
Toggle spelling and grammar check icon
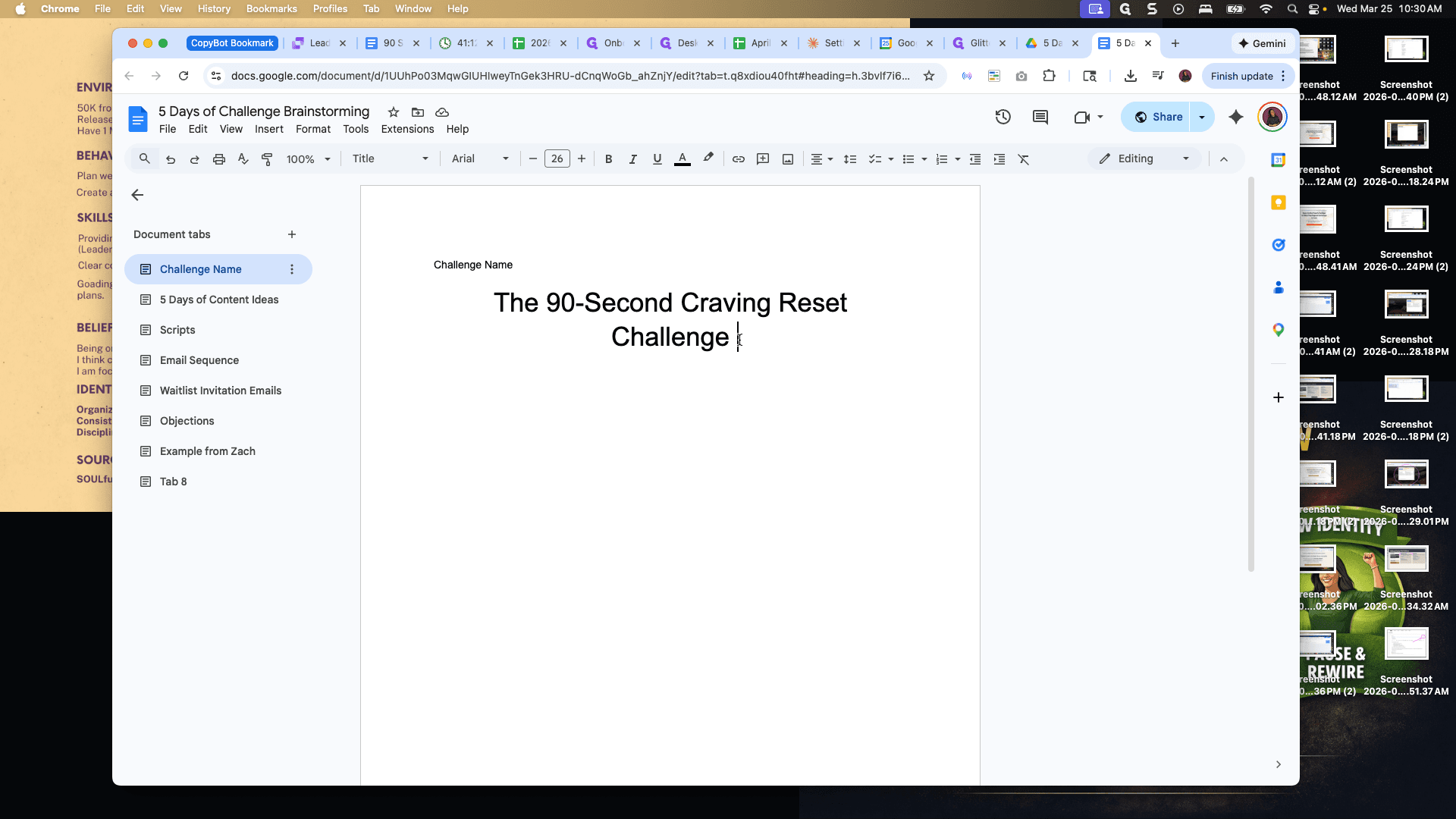click(243, 159)
